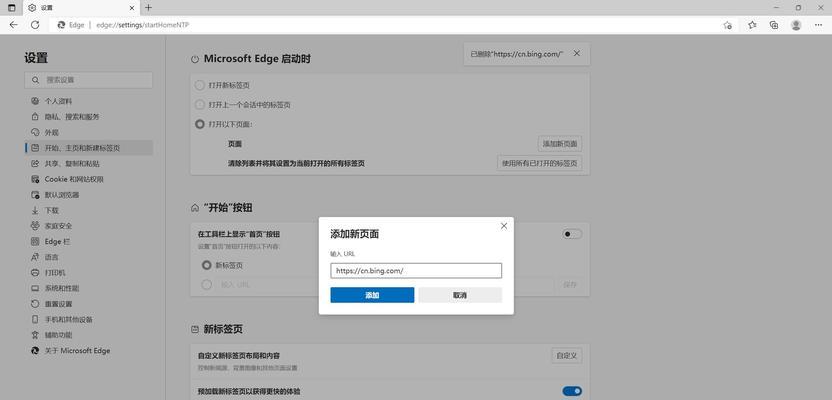Click the 默认浏览器 sidebar icon
The width and height of the screenshot is (832, 400).
coord(35,195)
